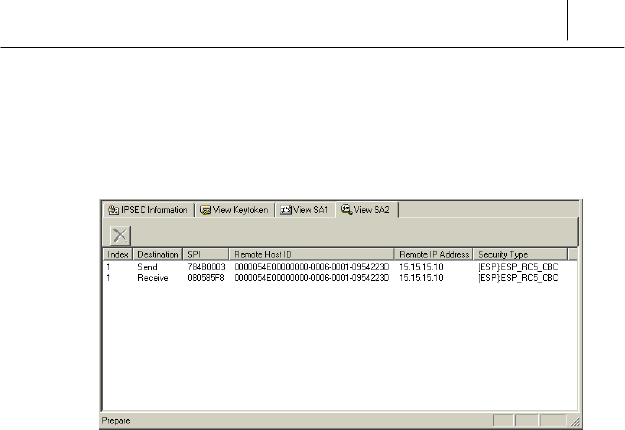Switch to the View Keytoken tab

tap(234, 210)
